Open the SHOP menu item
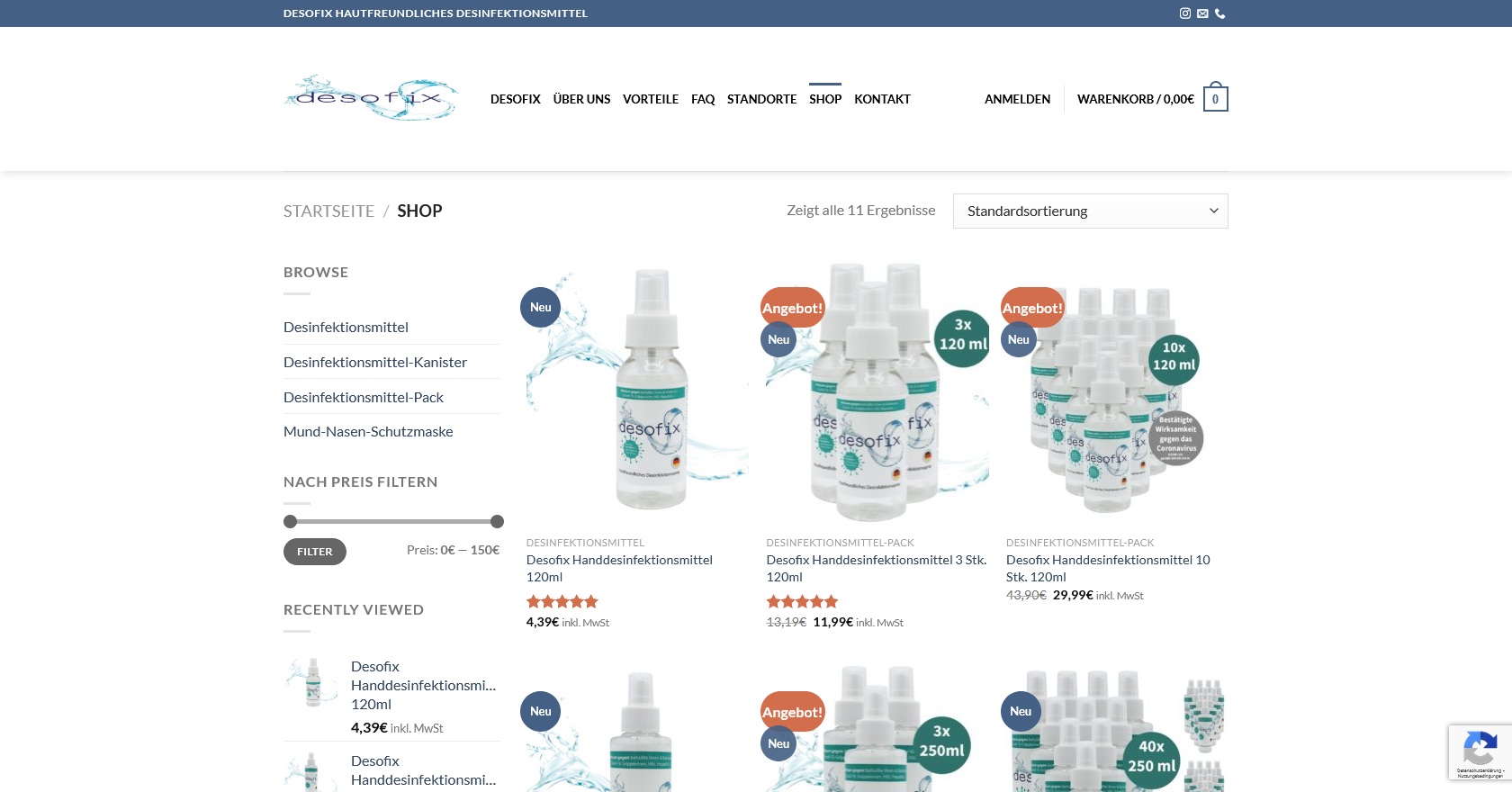Viewport: 1512px width, 792px height. 825,99
